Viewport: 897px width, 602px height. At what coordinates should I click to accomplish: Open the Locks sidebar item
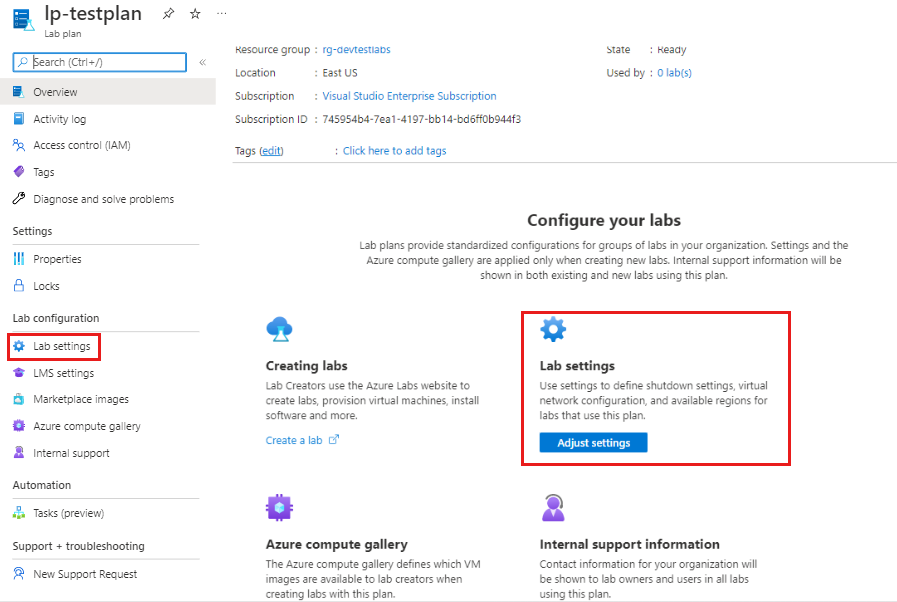46,286
